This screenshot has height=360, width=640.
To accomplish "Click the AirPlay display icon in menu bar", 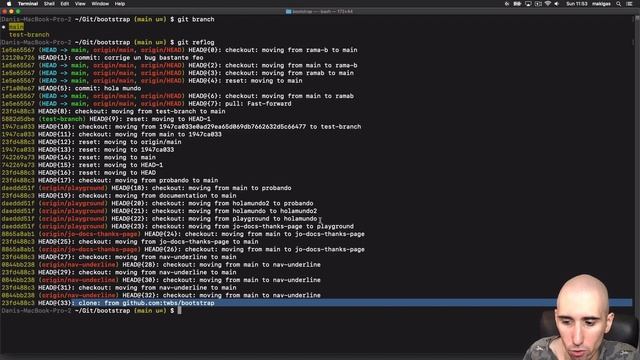I will point(528,4).
